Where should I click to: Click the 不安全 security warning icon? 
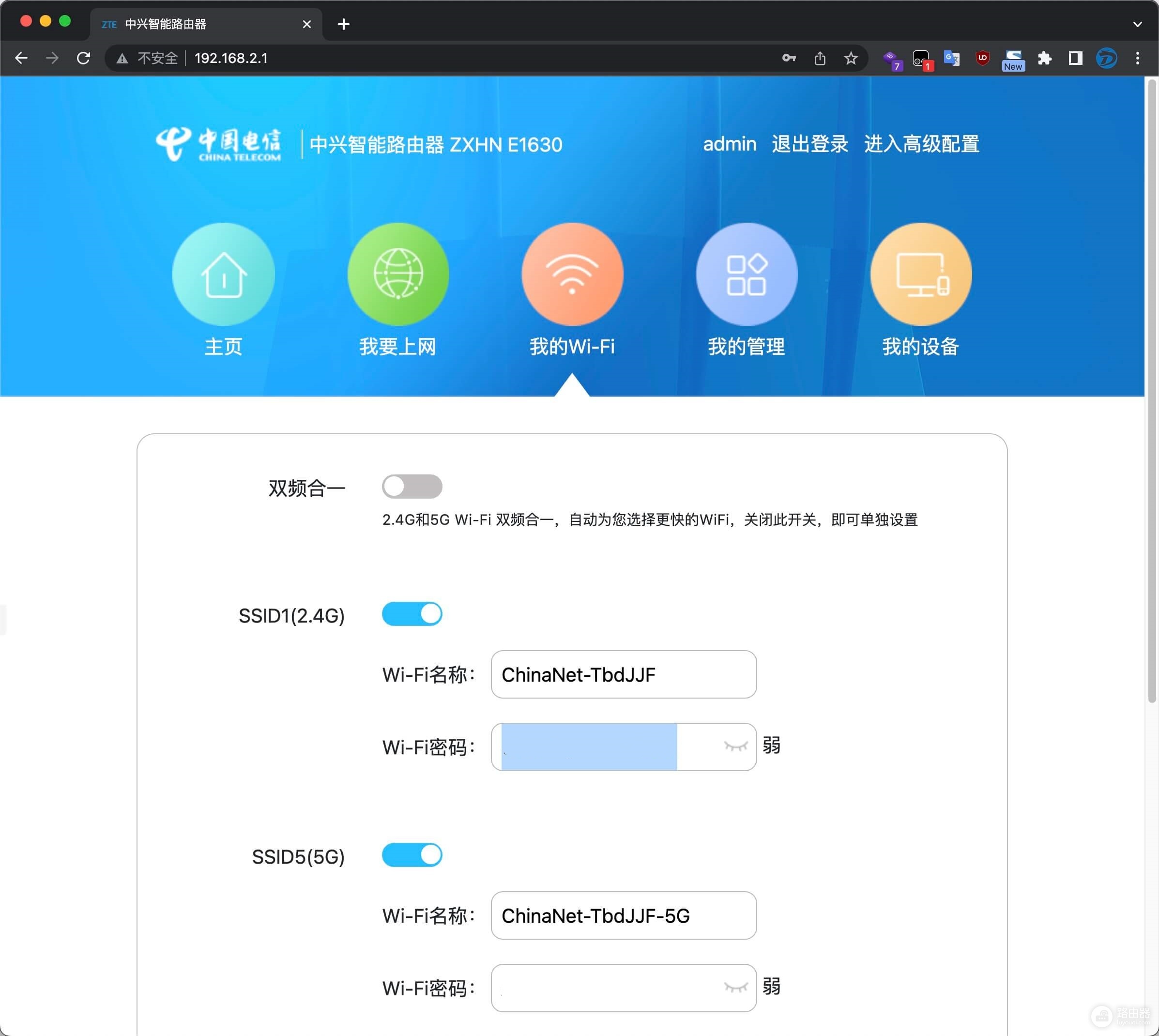coord(122,58)
